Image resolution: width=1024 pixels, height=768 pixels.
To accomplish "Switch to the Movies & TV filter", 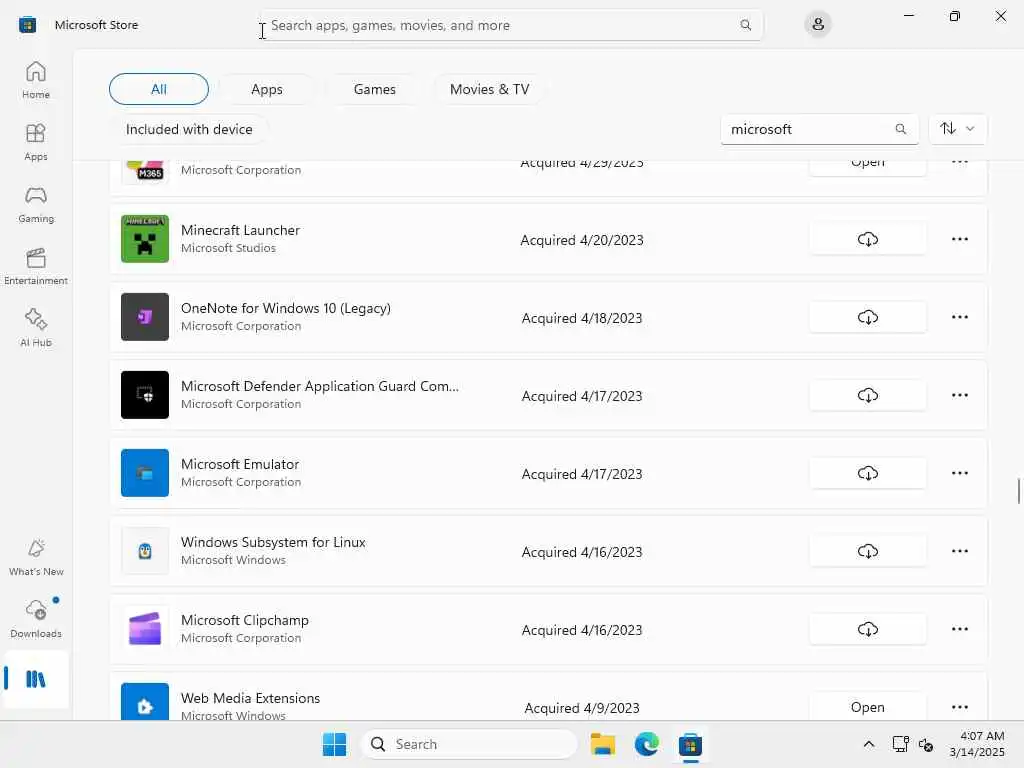I will (x=489, y=89).
